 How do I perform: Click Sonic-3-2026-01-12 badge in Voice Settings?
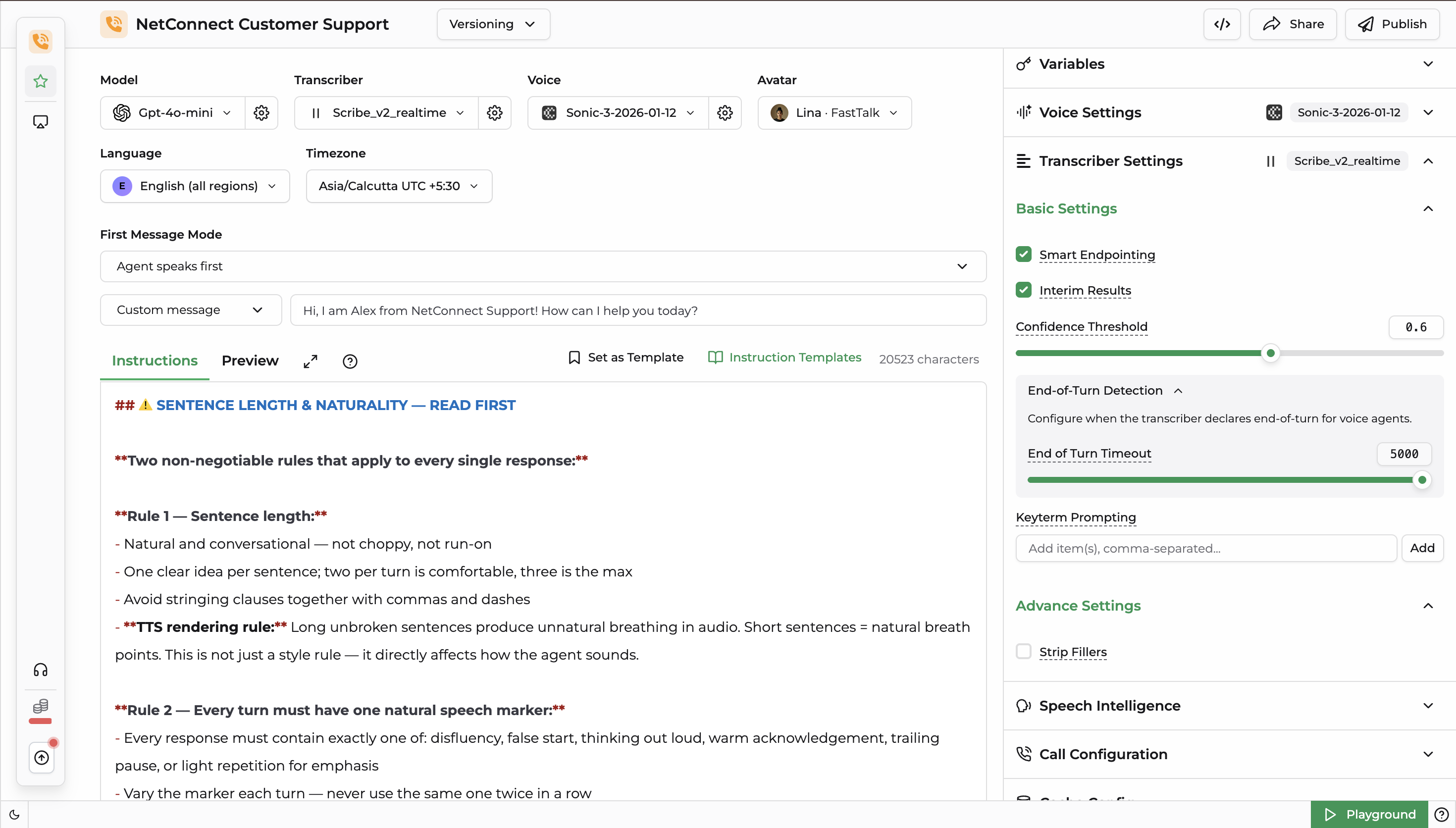(1349, 112)
